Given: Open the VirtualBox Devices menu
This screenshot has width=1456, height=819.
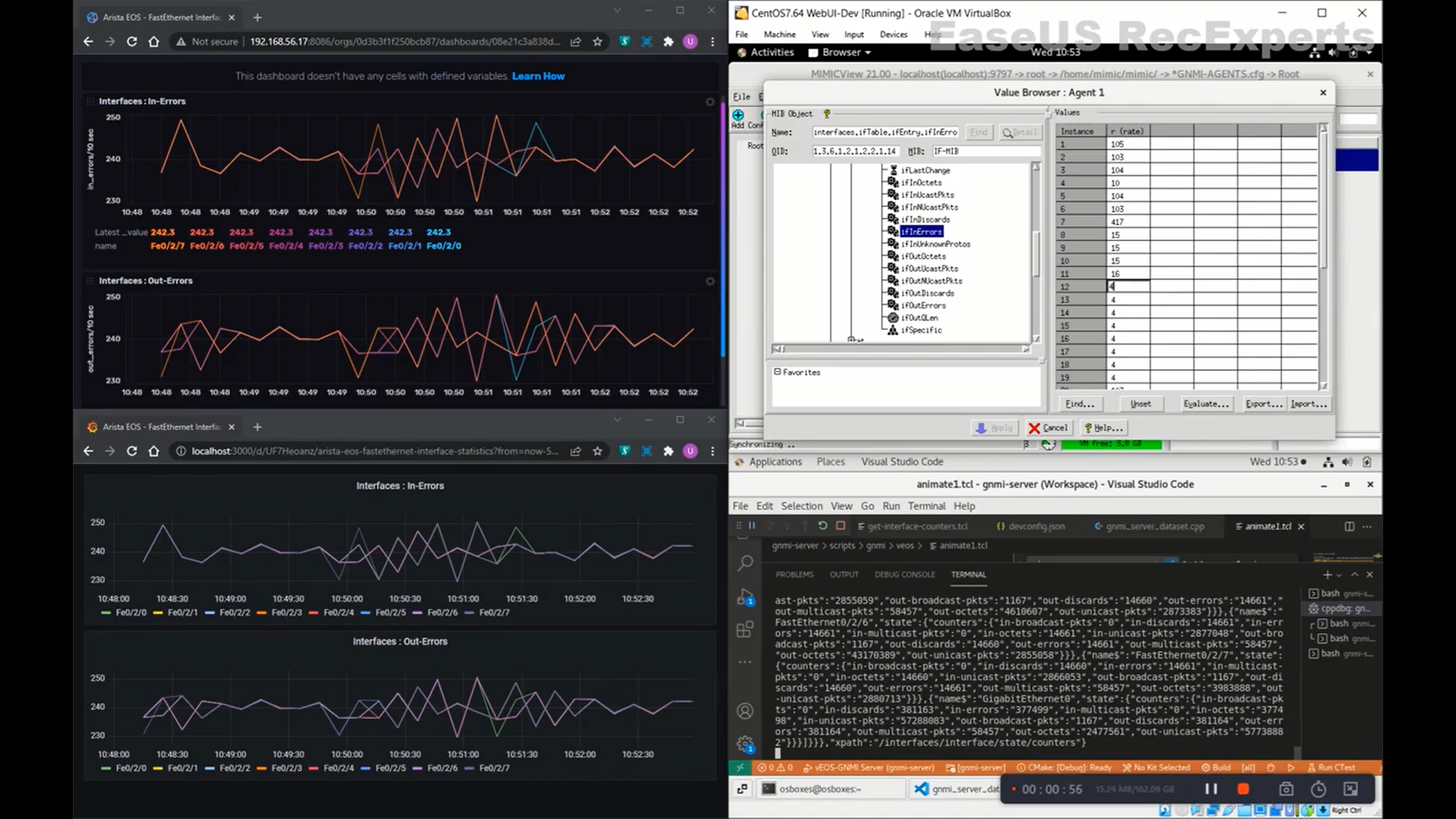Looking at the screenshot, I should point(893,34).
